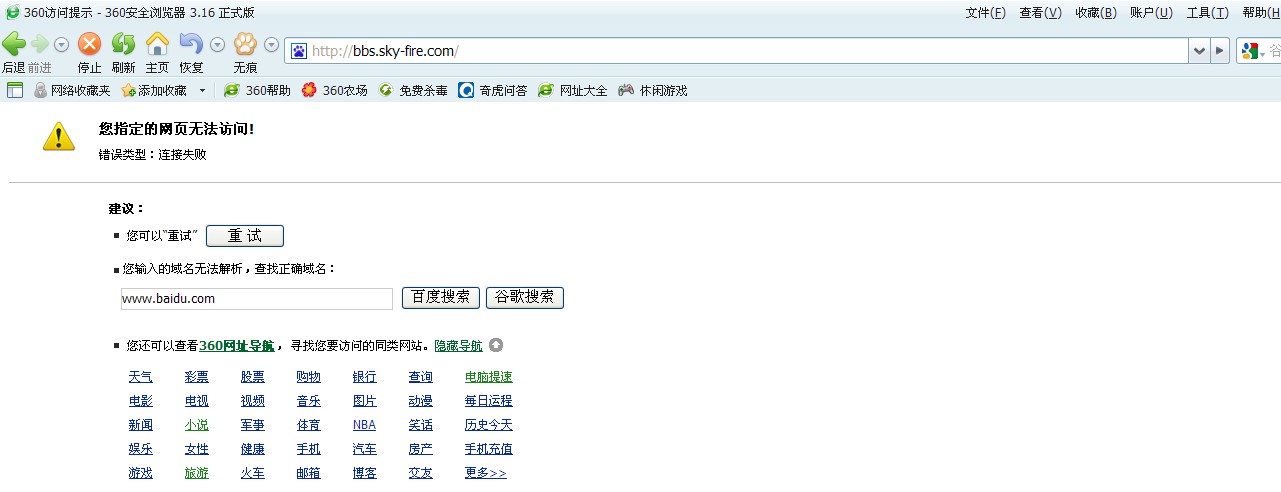Image resolution: width=1281 pixels, height=492 pixels.
Task: Click the 360 browser logo in title bar
Action: click(x=12, y=12)
